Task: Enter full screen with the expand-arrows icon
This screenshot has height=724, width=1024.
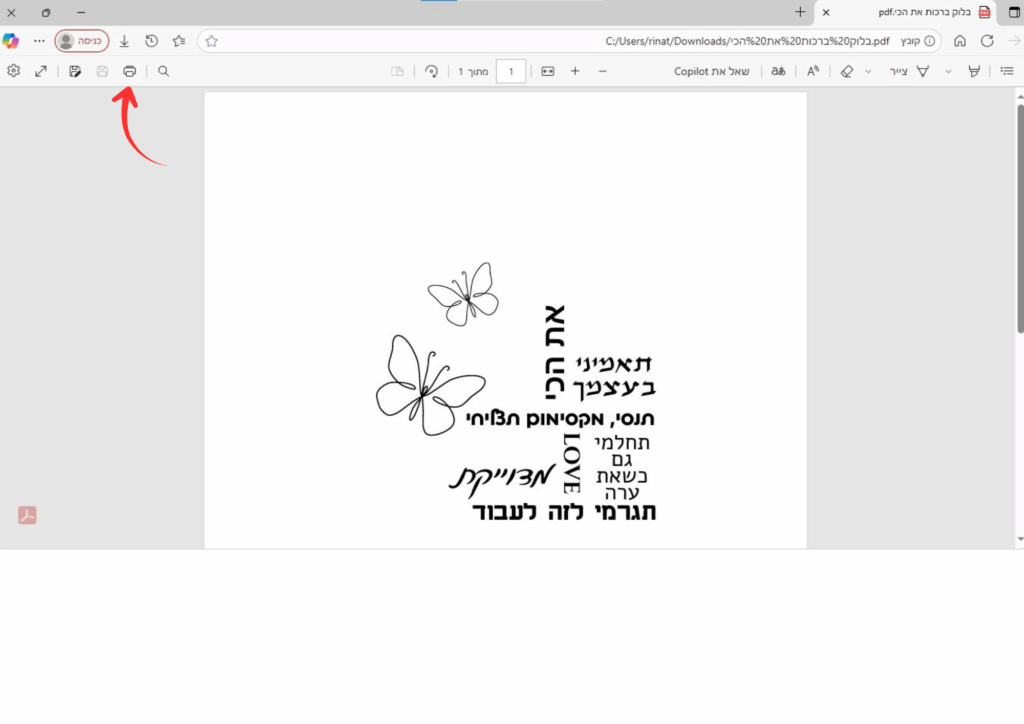Action: 41,71
